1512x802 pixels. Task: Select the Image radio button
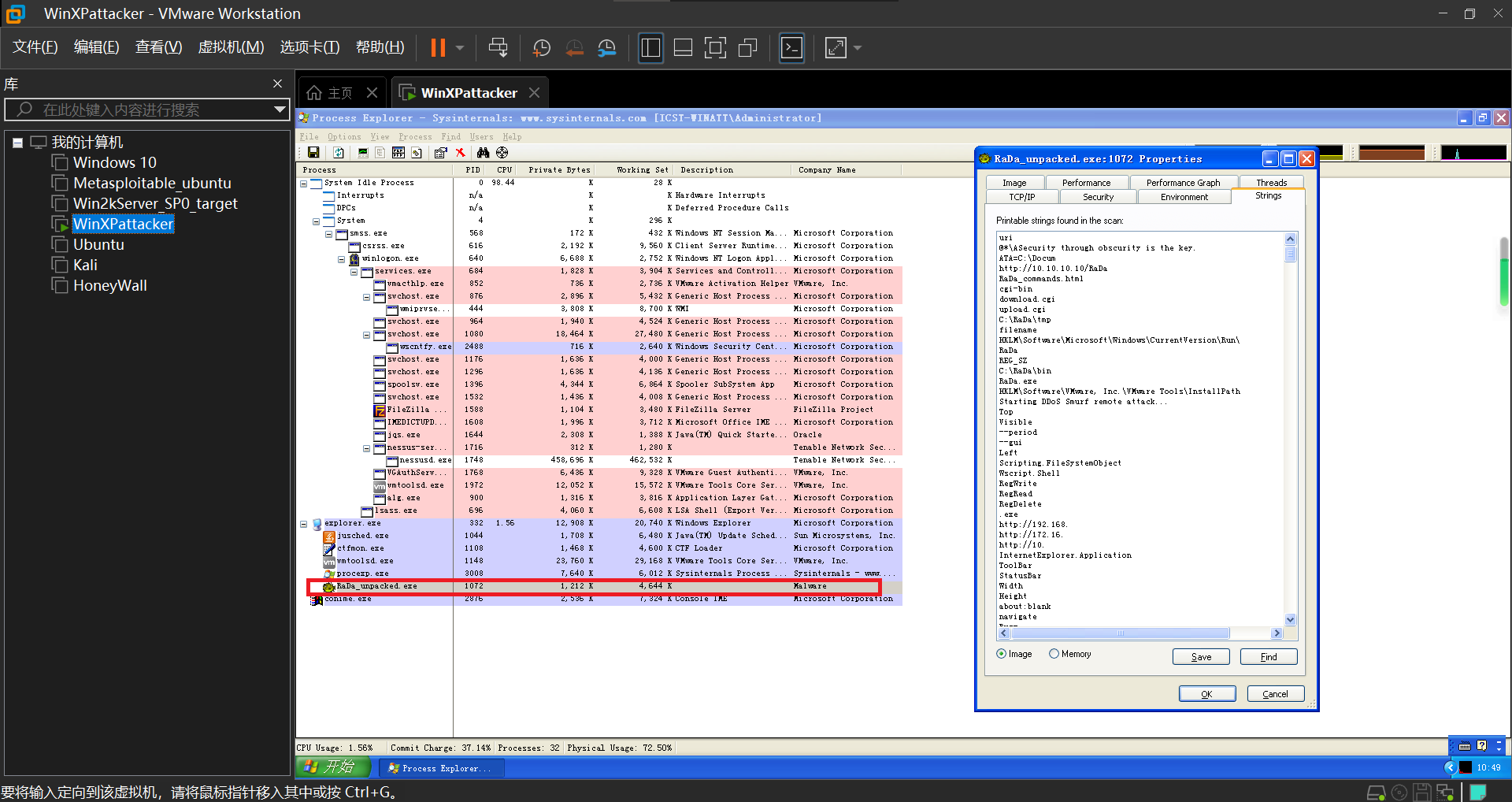(1002, 654)
